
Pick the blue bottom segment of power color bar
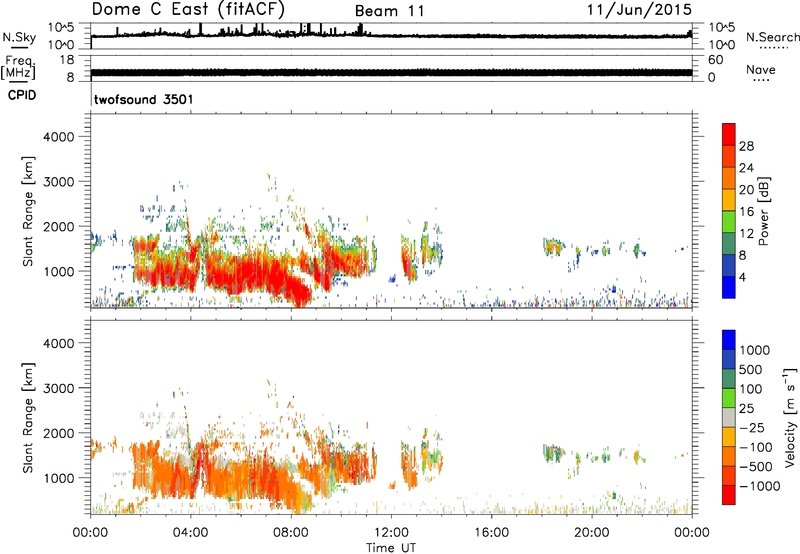pyautogui.click(x=729, y=287)
